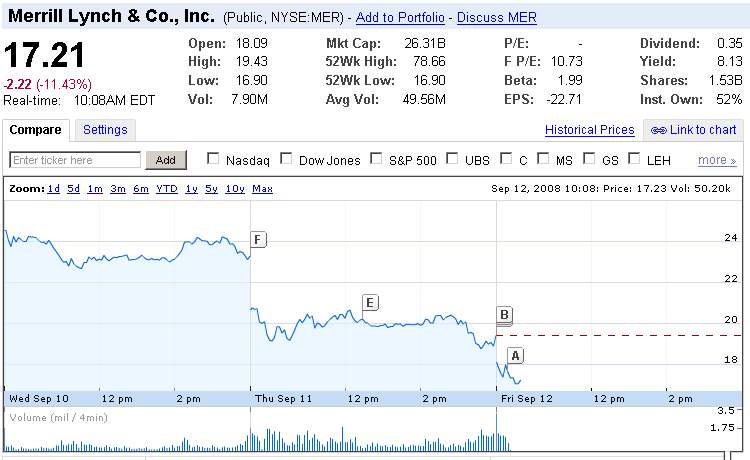
Task: Set chart zoom to 5d
Action: (x=74, y=188)
